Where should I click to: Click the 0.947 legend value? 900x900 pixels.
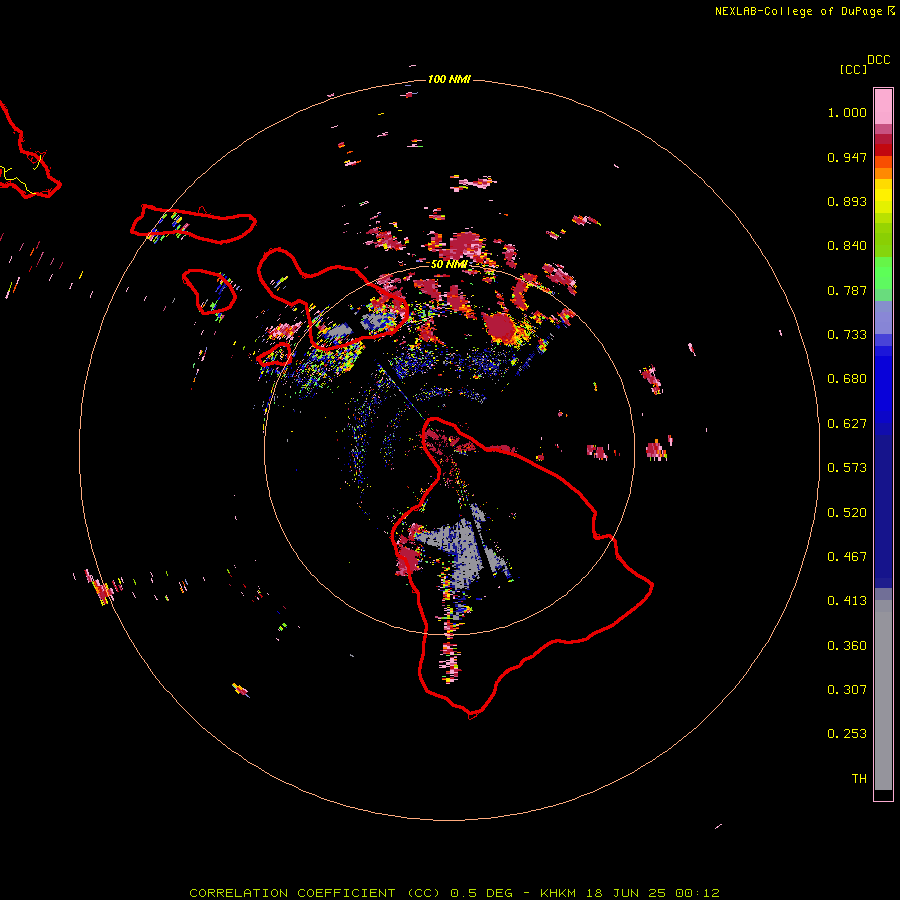click(847, 157)
